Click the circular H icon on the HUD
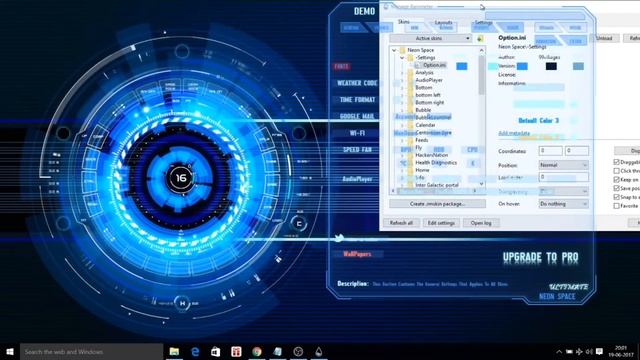Image resolution: width=640 pixels, height=360 pixels. [182, 303]
